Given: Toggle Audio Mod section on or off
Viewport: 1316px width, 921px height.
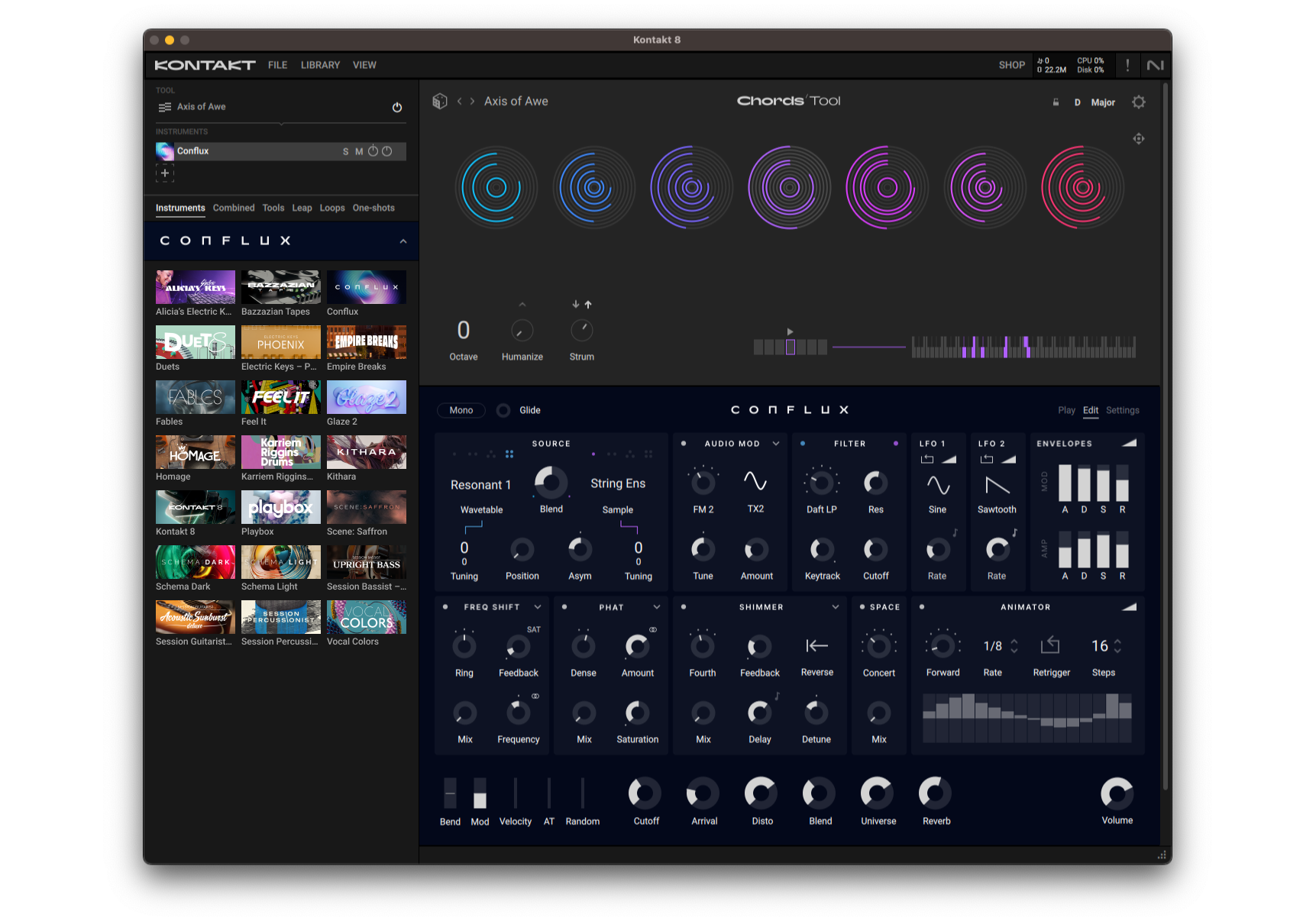Looking at the screenshot, I should point(684,444).
